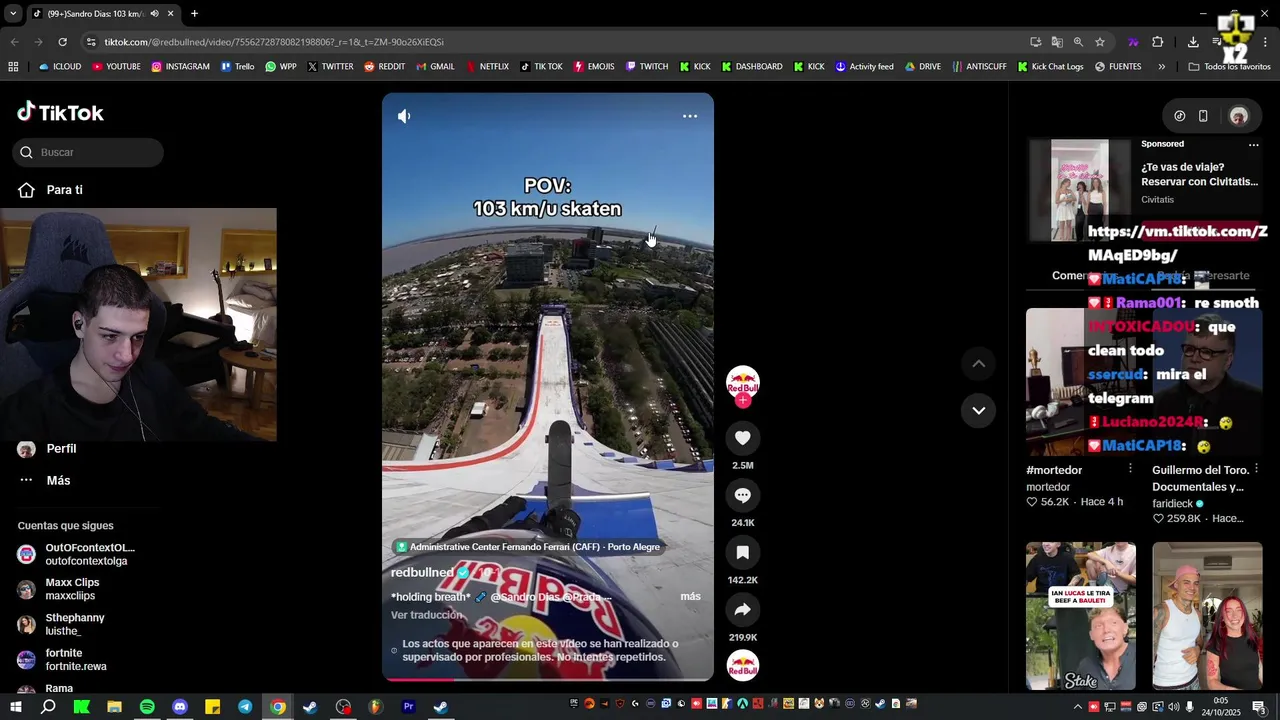The width and height of the screenshot is (1280, 720).
Task: Open the INSTAGRAM bookmark
Action: point(180,67)
